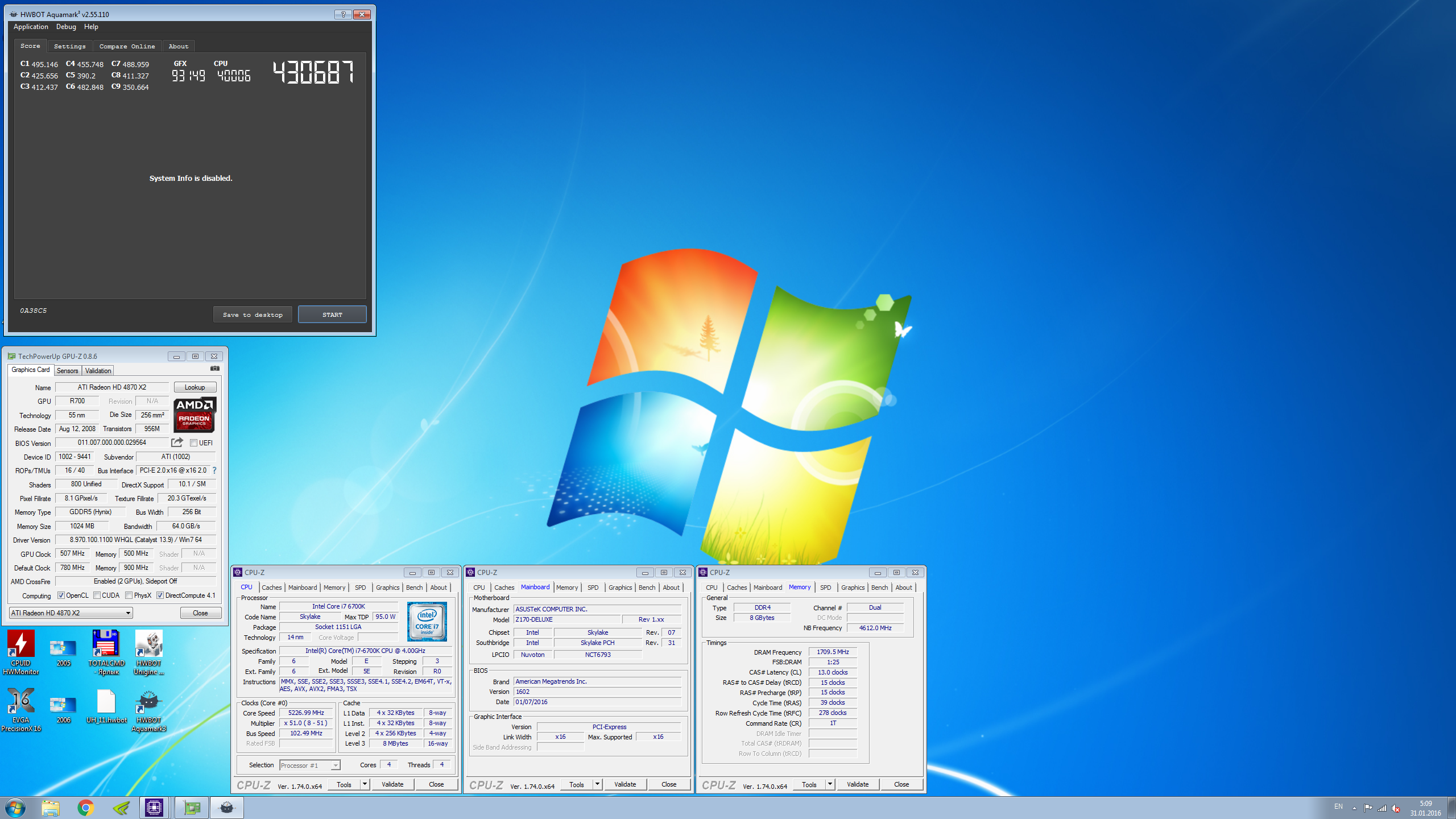Toggle UEFI checkbox in GPU-Z
The image size is (1456, 819).
pyautogui.click(x=193, y=442)
